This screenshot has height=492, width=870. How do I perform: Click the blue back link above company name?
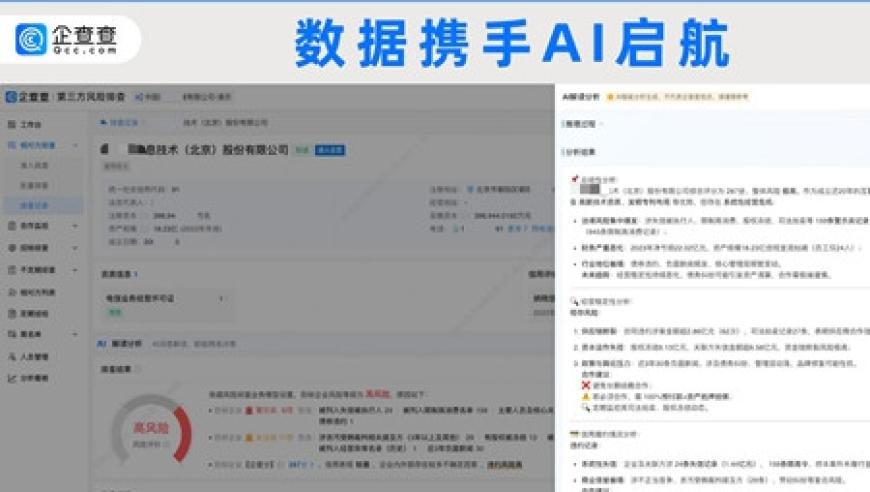coord(120,123)
